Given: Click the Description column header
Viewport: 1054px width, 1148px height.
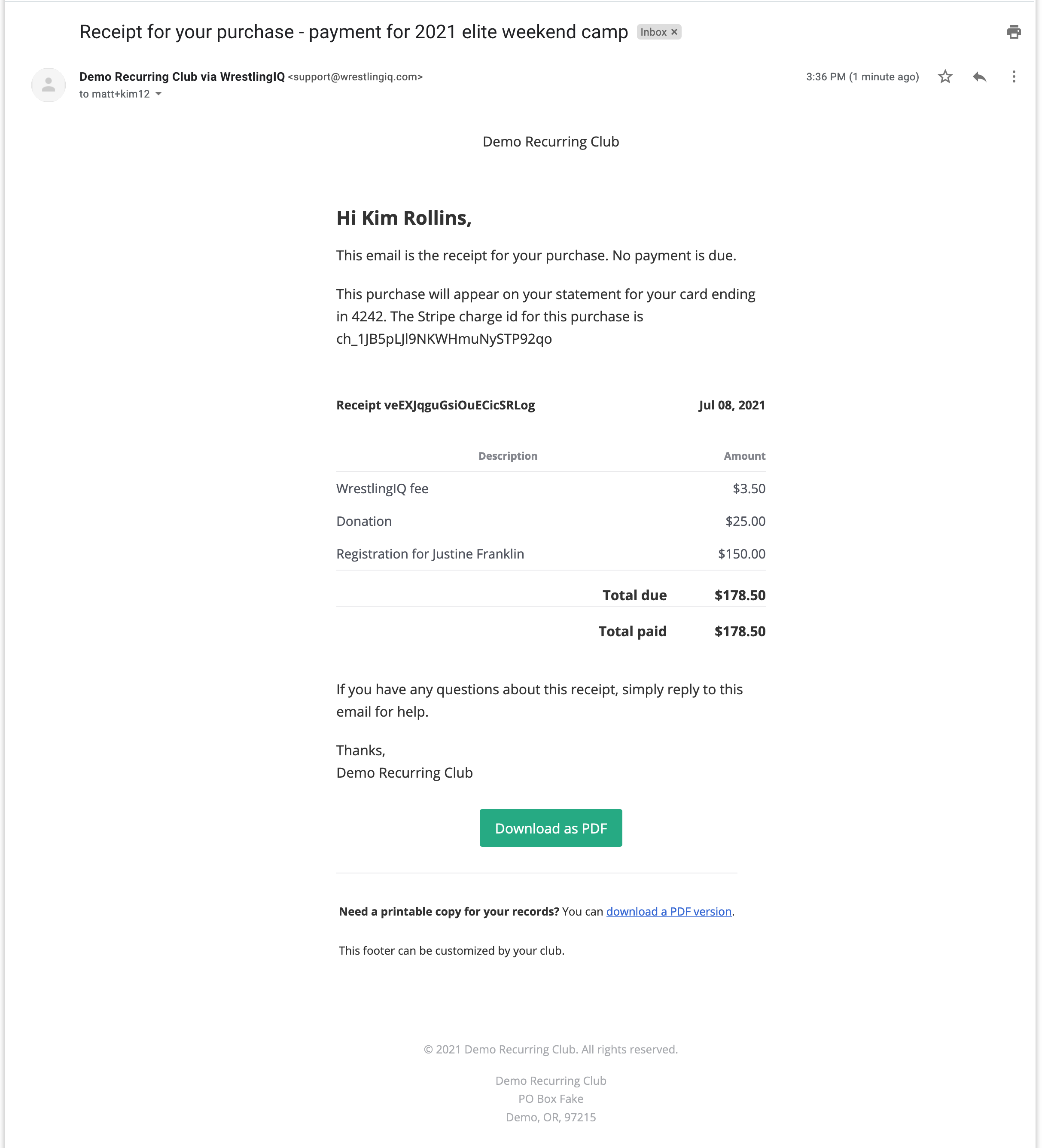Looking at the screenshot, I should (508, 456).
